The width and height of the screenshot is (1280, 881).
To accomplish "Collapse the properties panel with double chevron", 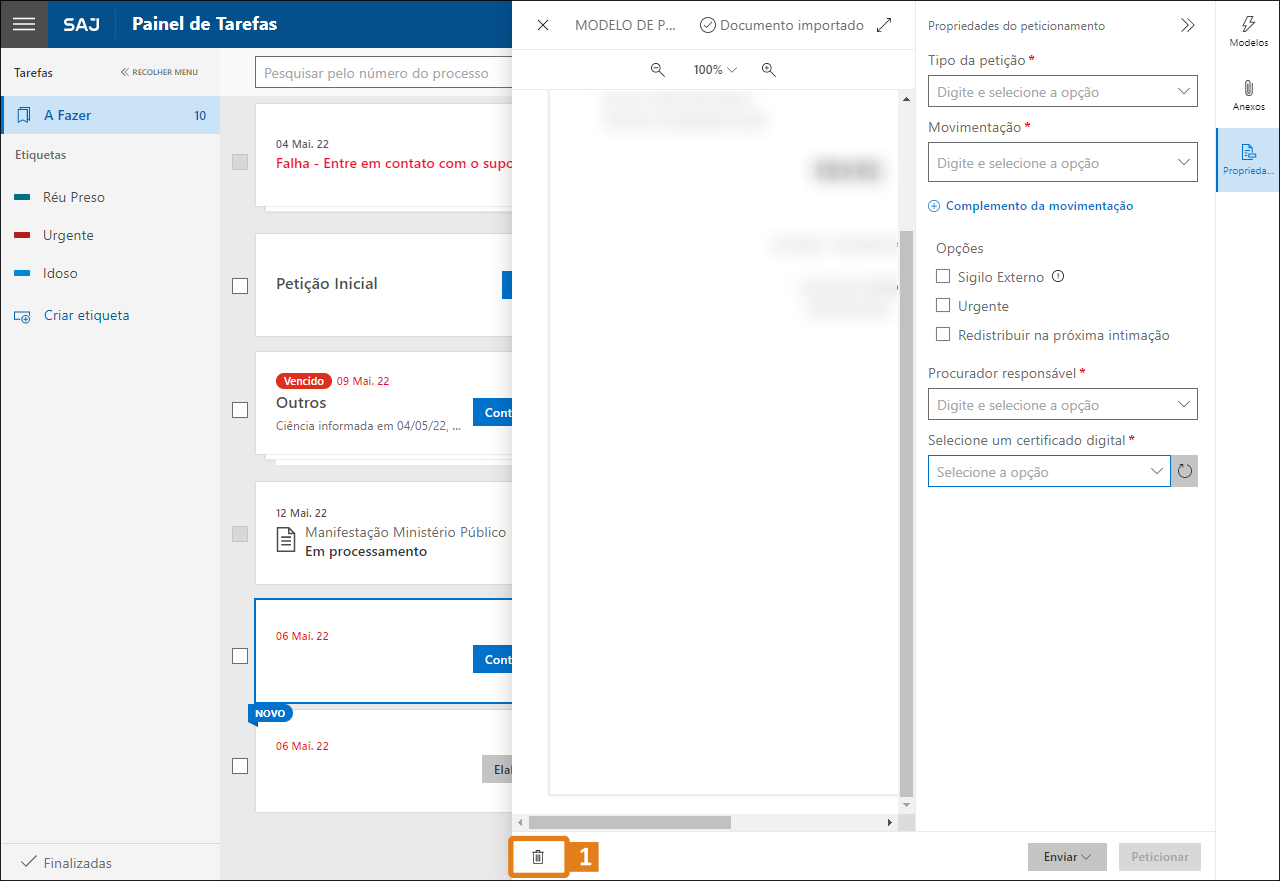I will [1187, 26].
